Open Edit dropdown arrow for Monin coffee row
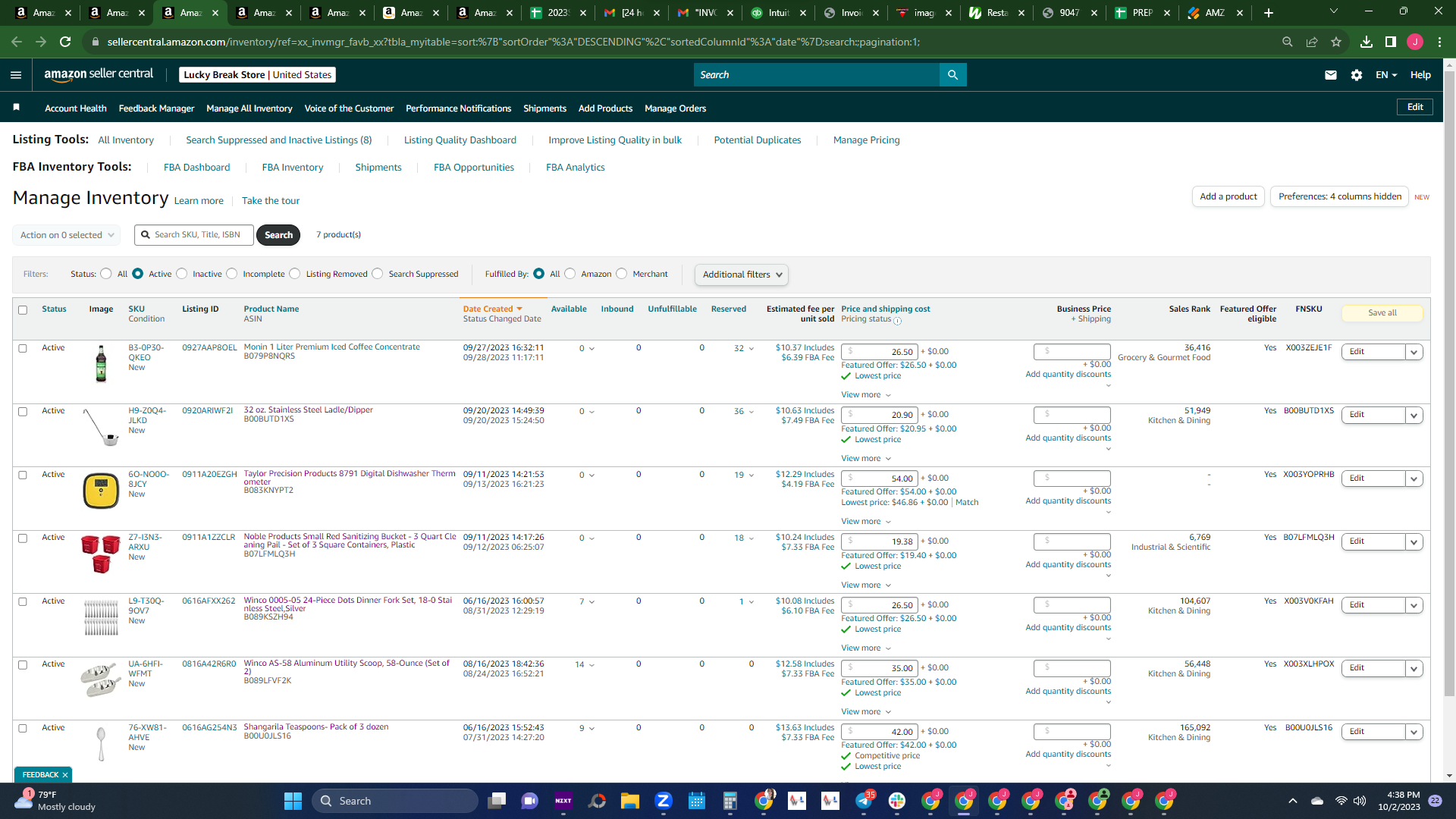The image size is (1456, 819). (x=1414, y=352)
